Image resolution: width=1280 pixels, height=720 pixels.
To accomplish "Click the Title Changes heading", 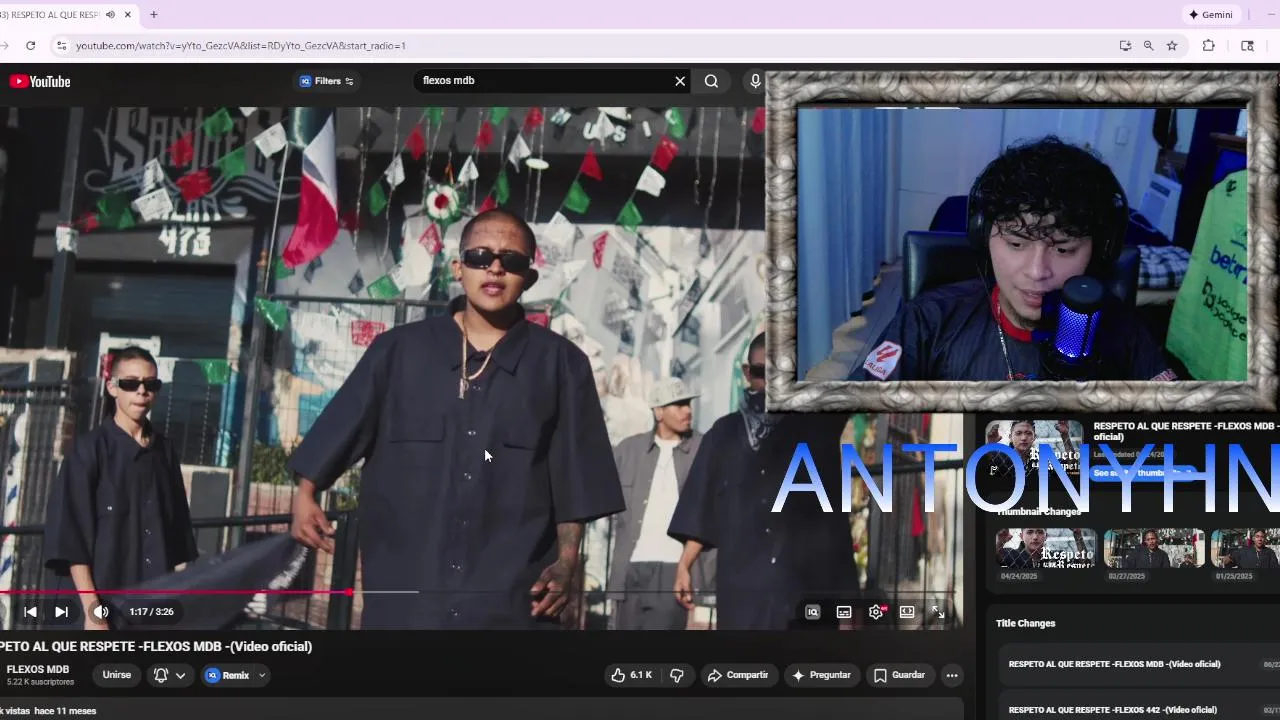I will pyautogui.click(x=1025, y=623).
